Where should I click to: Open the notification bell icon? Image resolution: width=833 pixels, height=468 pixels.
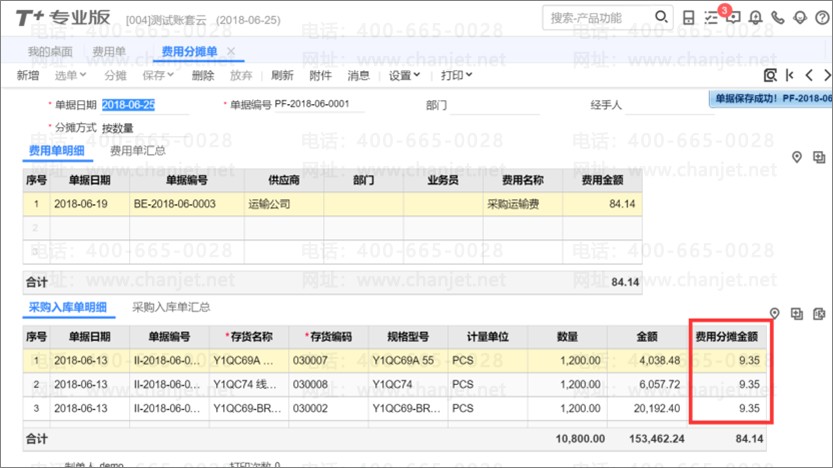click(755, 18)
